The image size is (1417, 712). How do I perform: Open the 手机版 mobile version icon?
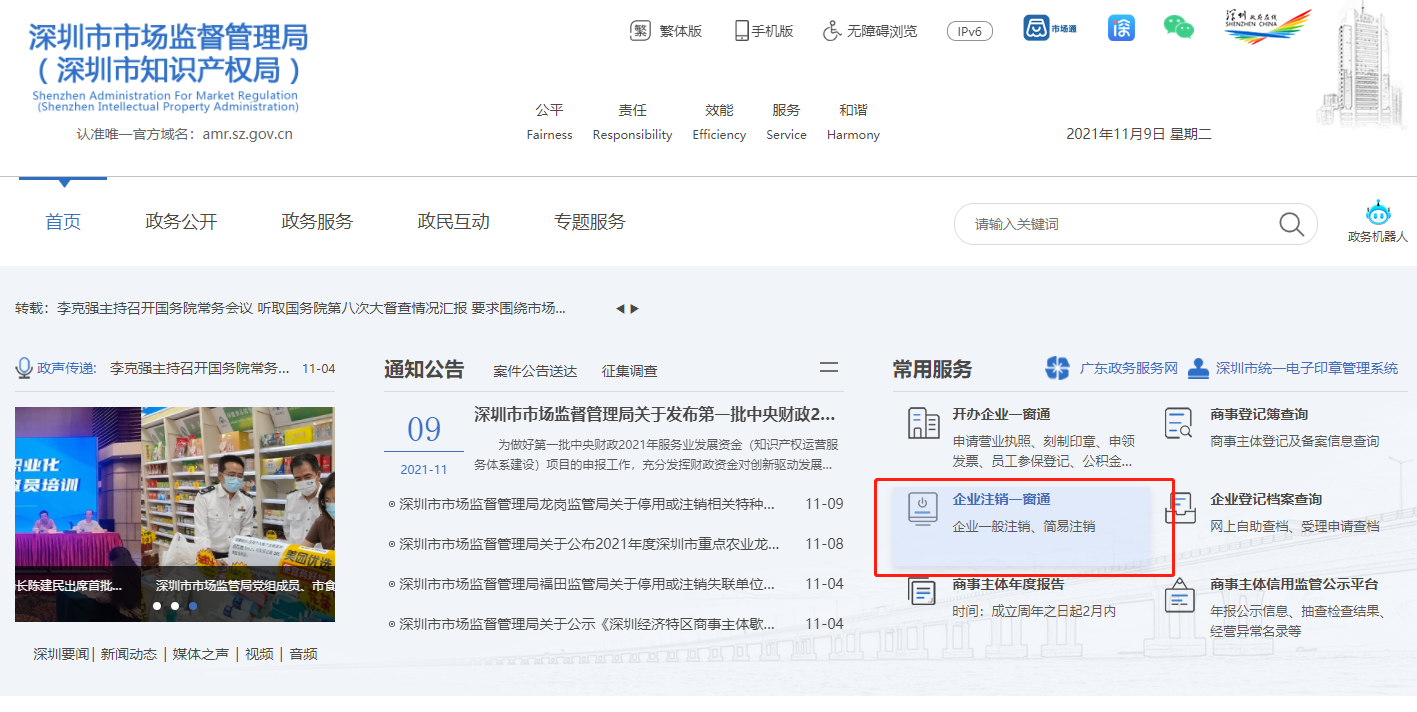741,30
